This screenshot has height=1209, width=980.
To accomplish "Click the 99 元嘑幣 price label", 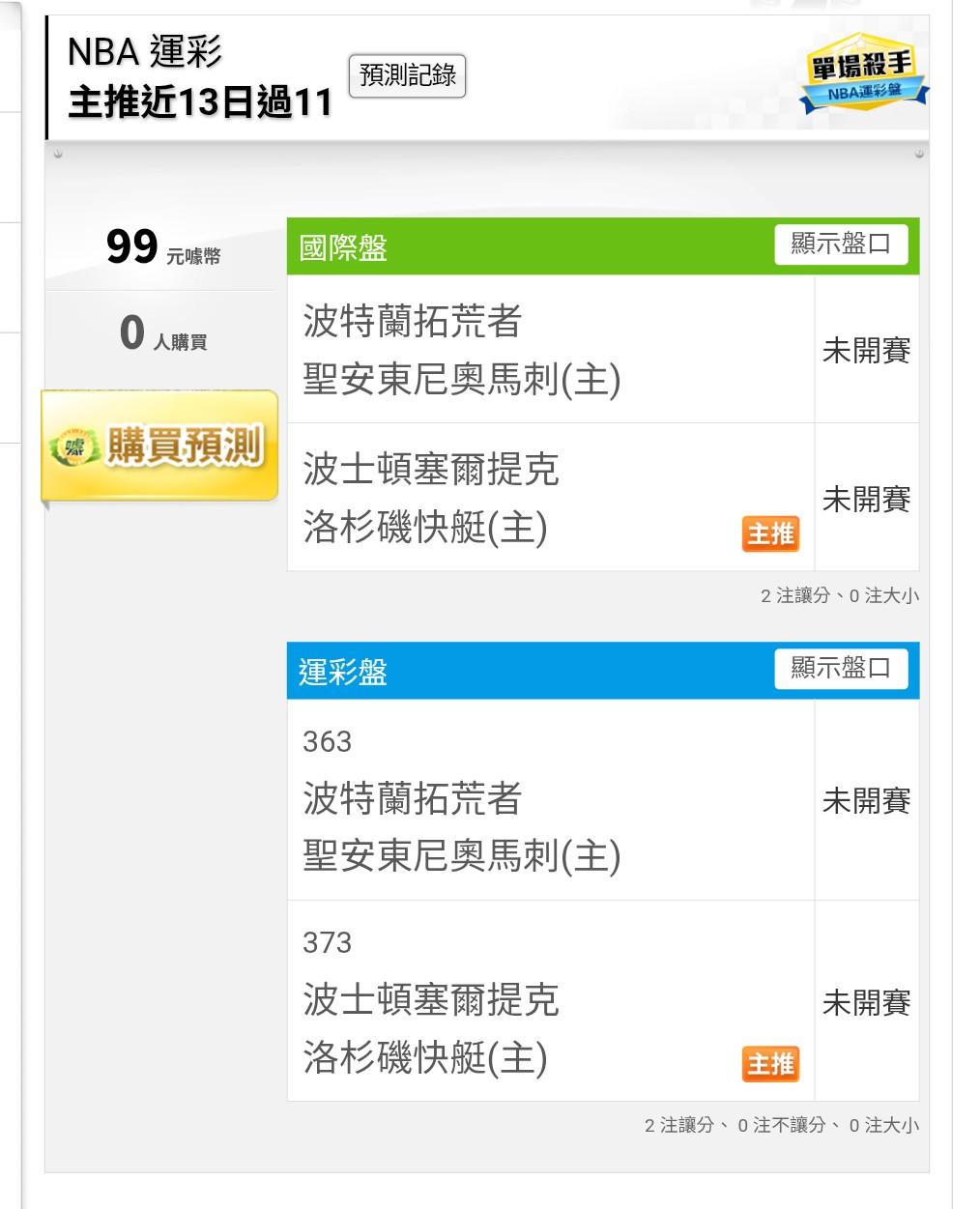I will 161,248.
